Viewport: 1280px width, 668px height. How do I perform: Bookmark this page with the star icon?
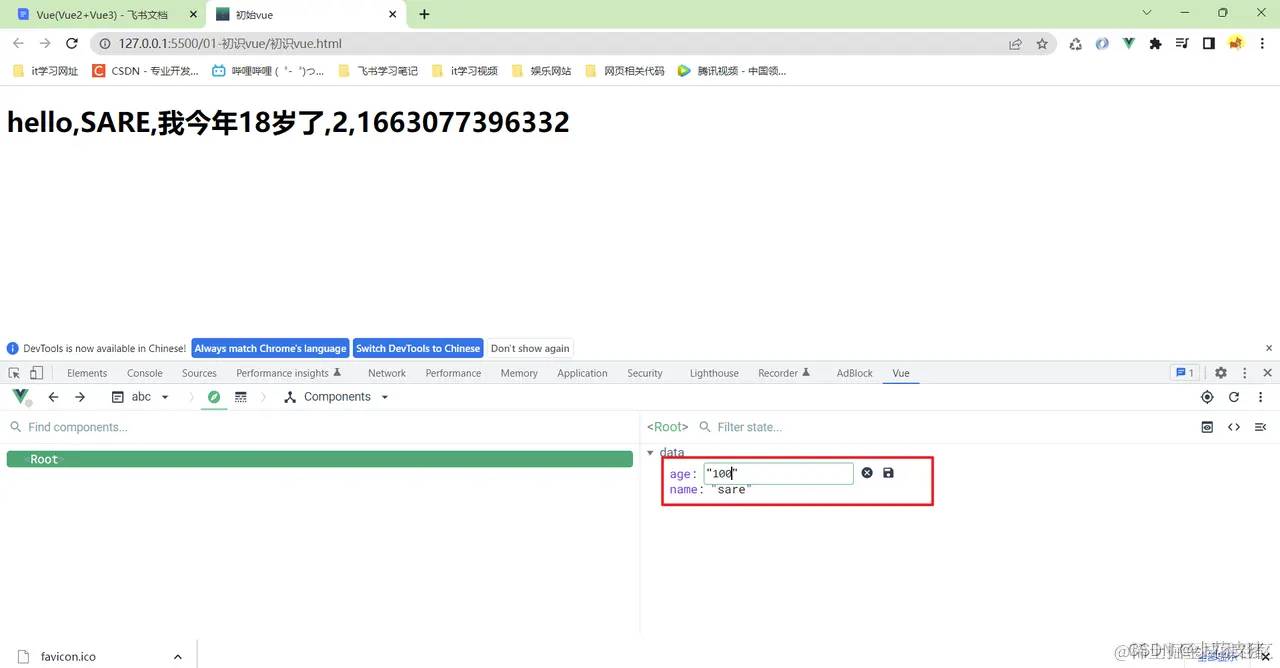coord(1042,44)
